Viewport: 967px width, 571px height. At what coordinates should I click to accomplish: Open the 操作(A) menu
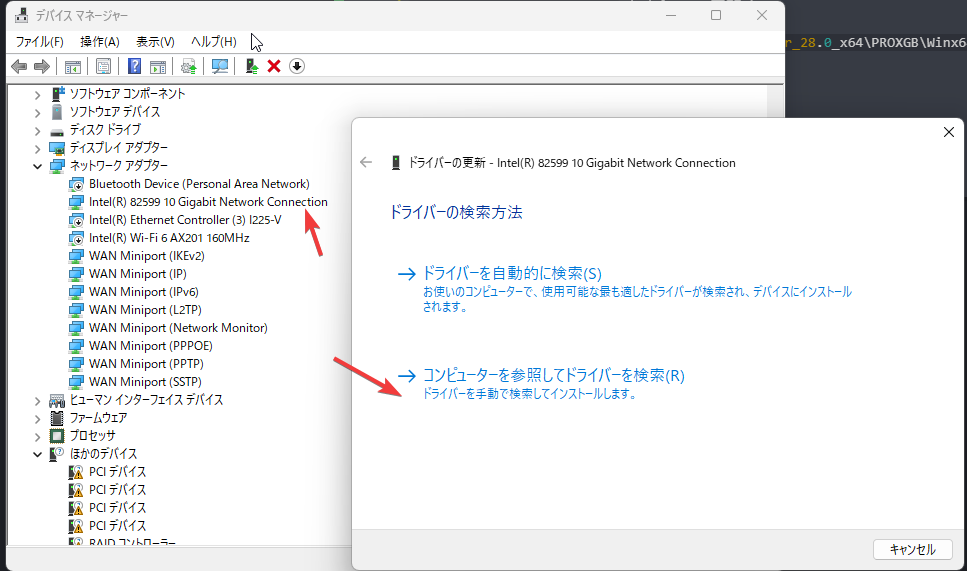(x=99, y=41)
